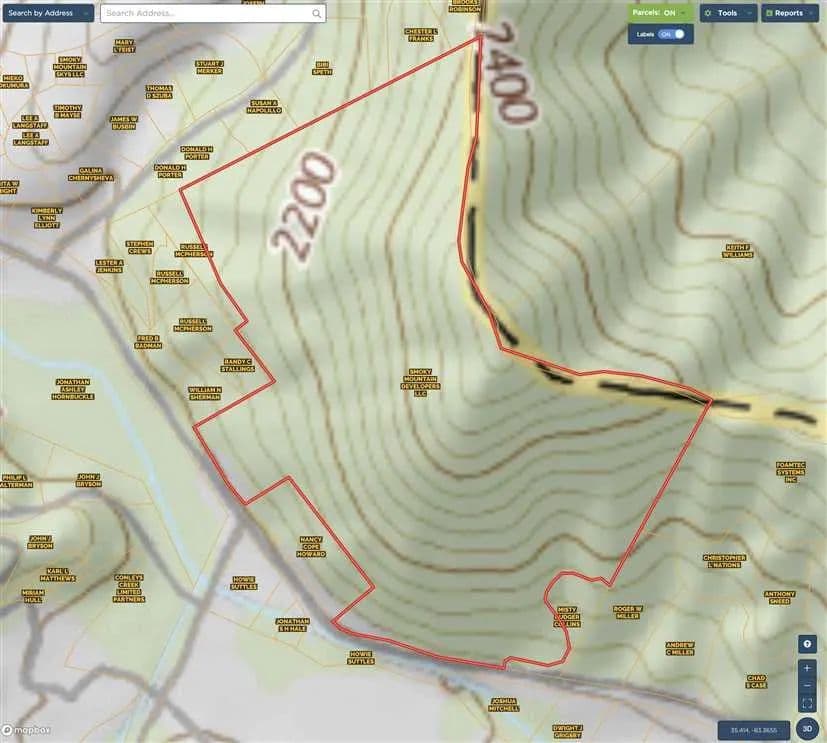The width and height of the screenshot is (827, 743).
Task: Click the Mapbox logo
Action: (x=26, y=730)
